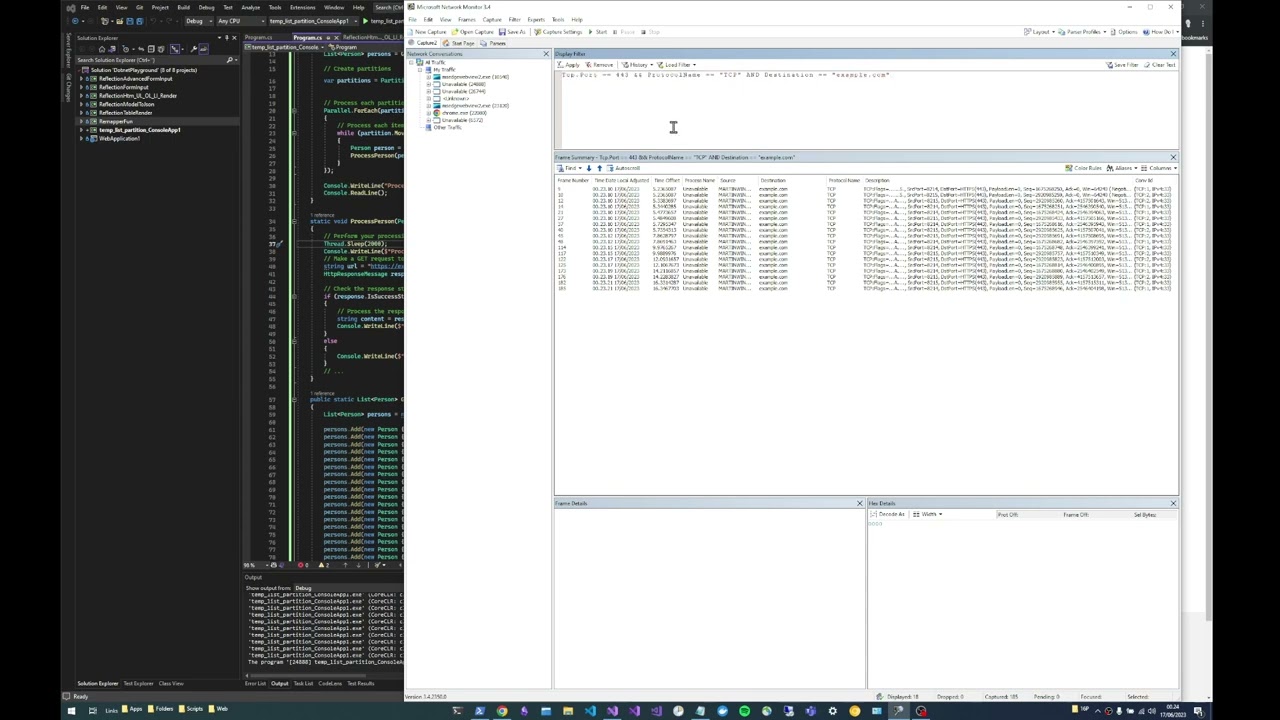The image size is (1280, 720).
Task: Pin toggle on the active Program.cs tab
Action: tap(328, 38)
